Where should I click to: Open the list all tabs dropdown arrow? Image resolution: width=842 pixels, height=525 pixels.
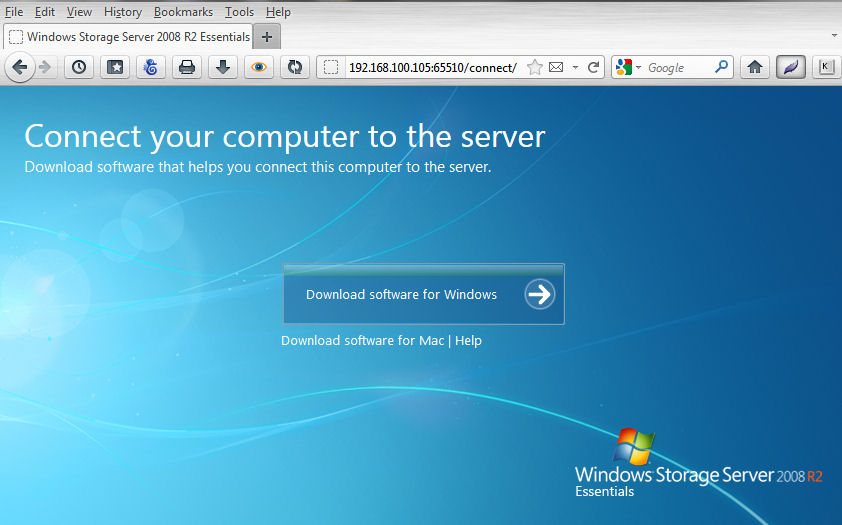coord(834,36)
